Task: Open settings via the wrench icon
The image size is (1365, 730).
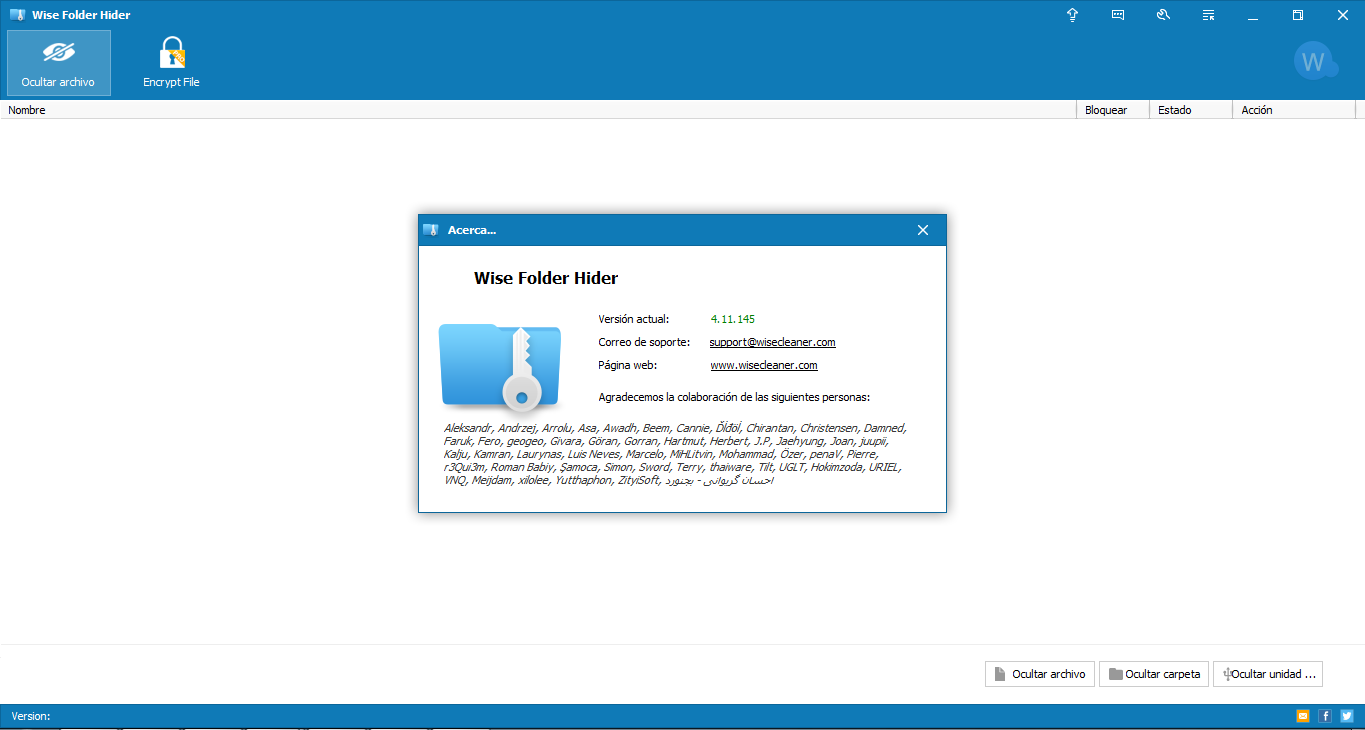Action: (x=1163, y=15)
